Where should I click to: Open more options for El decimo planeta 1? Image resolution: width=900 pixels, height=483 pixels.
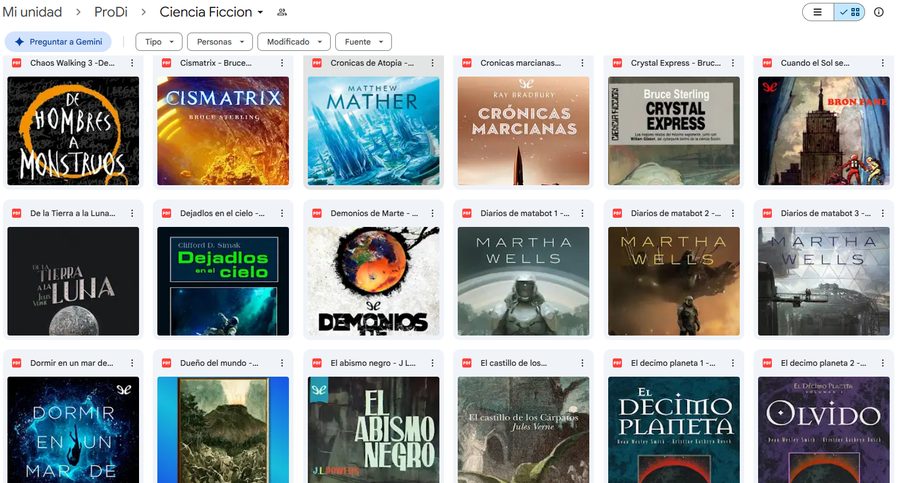[x=732, y=363]
